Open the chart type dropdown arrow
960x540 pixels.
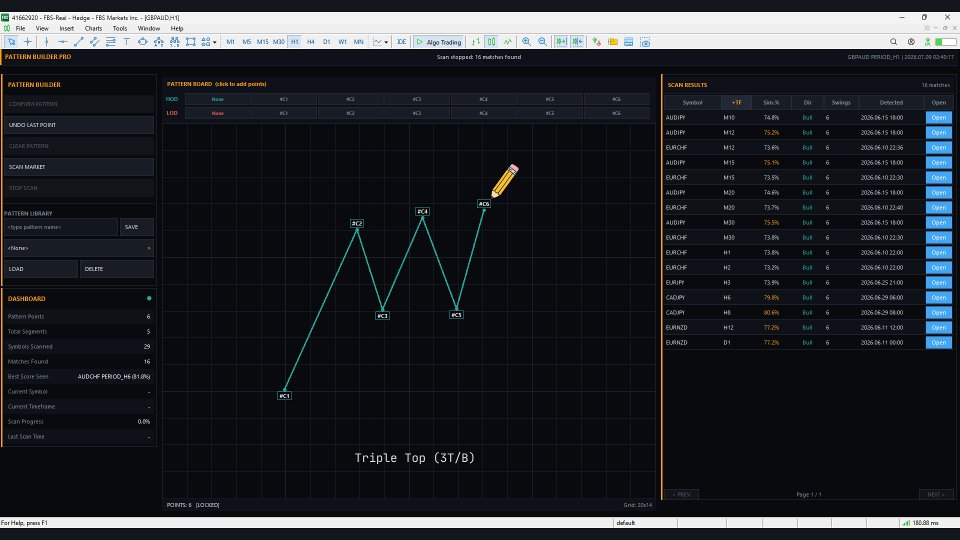point(386,42)
